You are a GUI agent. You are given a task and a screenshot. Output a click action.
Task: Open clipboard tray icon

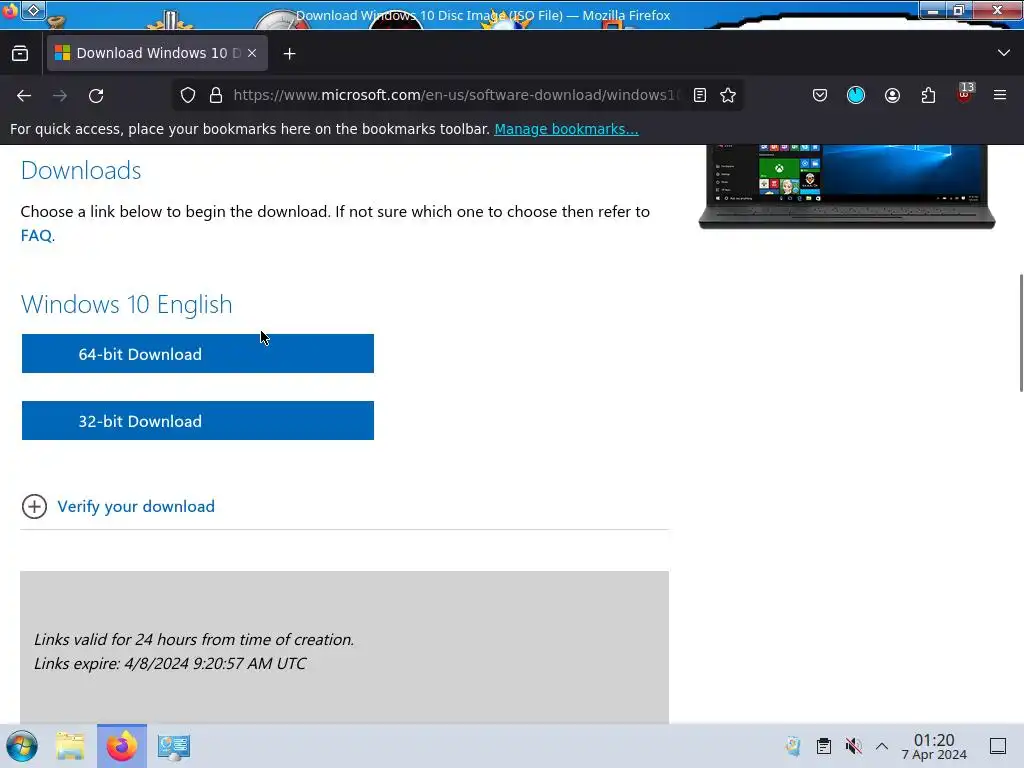coord(824,746)
